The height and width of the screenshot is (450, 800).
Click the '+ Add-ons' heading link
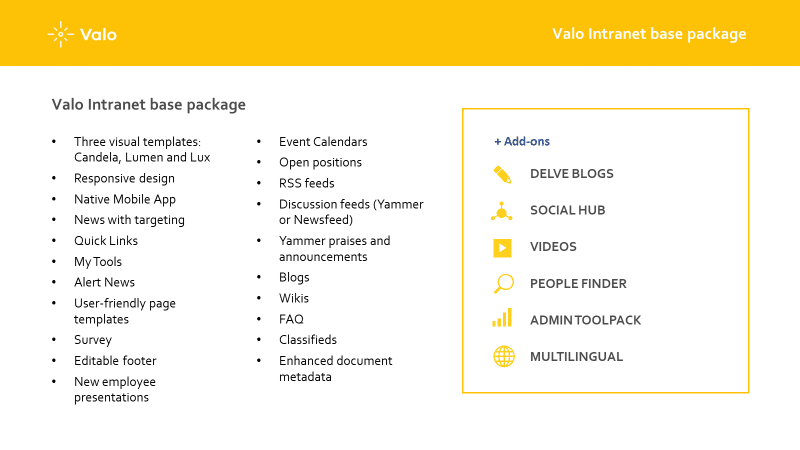pyautogui.click(x=522, y=142)
